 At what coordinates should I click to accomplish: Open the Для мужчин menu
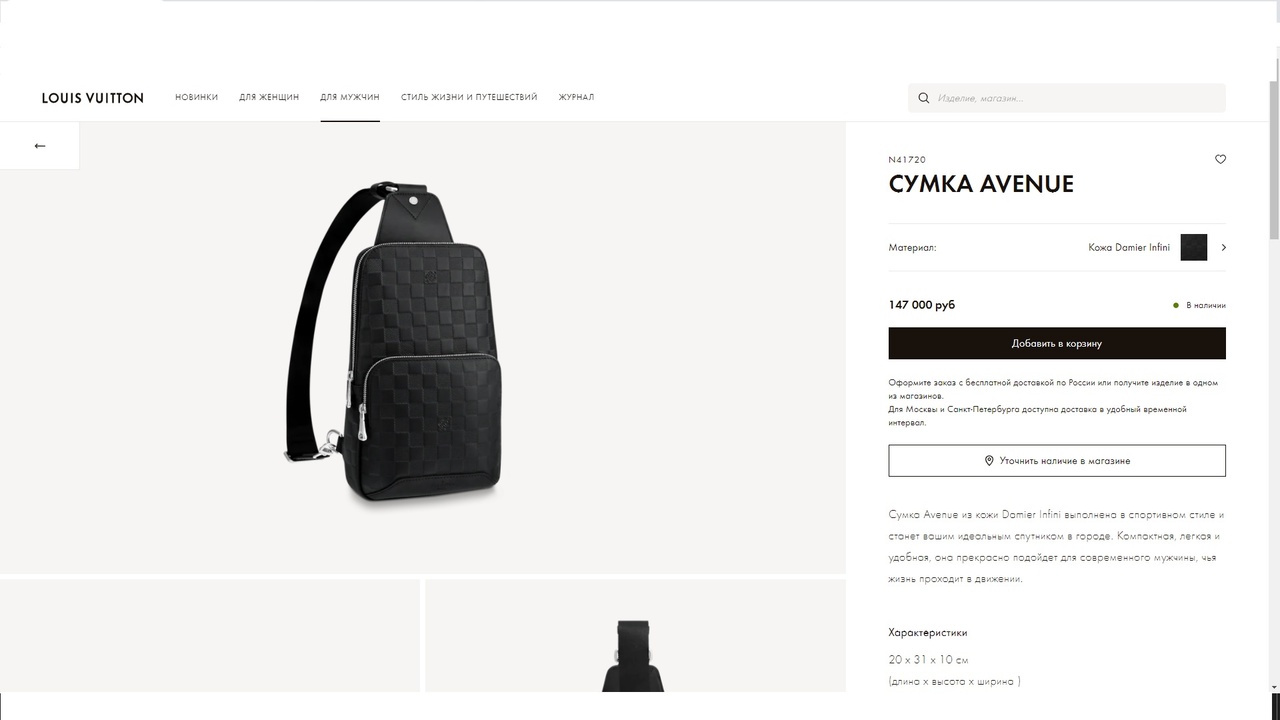pyautogui.click(x=350, y=97)
